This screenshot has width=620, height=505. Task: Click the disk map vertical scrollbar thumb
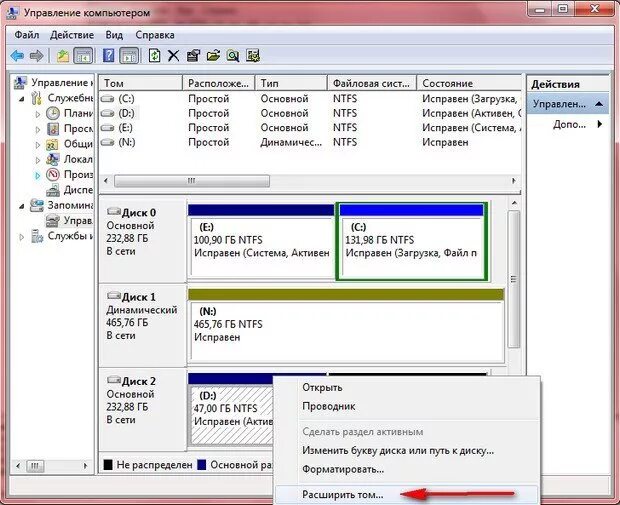[514, 279]
